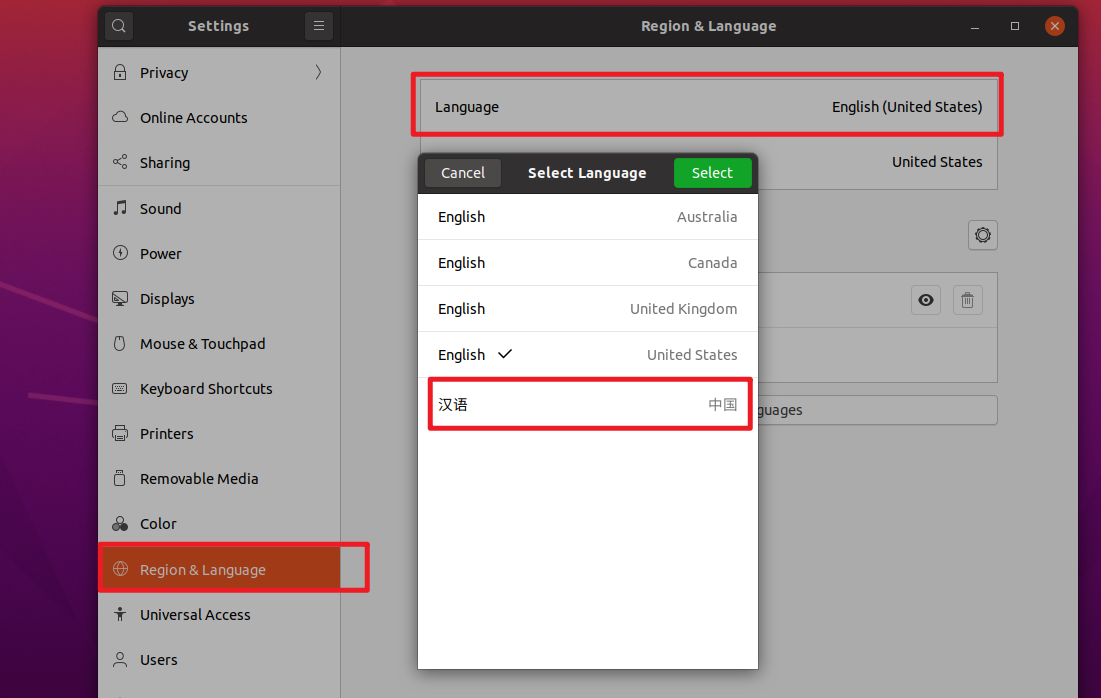The height and width of the screenshot is (698, 1101).
Task: Open the Formats United States row
Action: [880, 162]
